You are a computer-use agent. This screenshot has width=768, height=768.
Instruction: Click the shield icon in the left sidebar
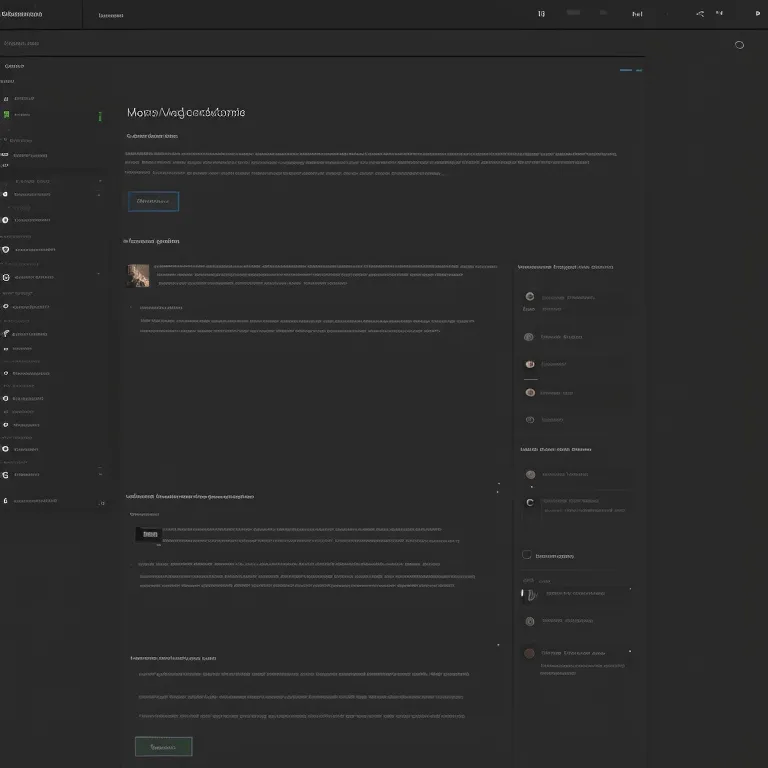click(x=6, y=249)
